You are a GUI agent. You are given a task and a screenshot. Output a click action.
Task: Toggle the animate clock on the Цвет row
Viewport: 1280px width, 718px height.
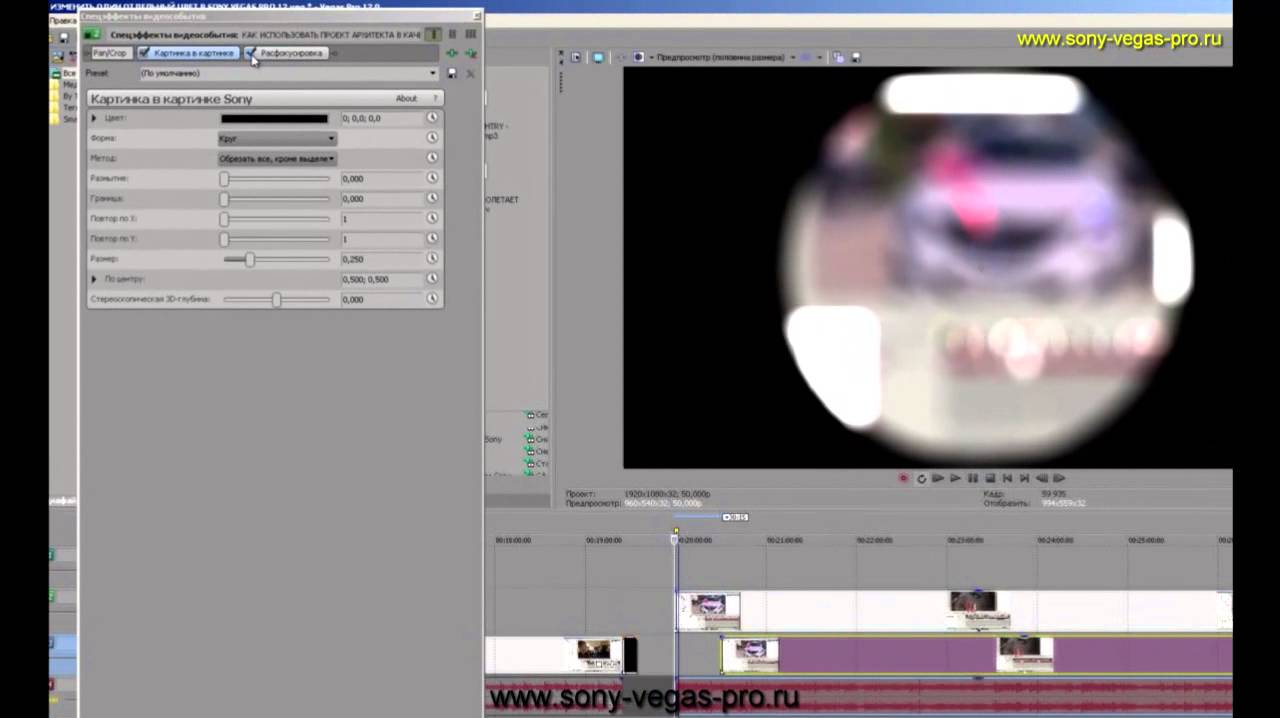point(432,118)
